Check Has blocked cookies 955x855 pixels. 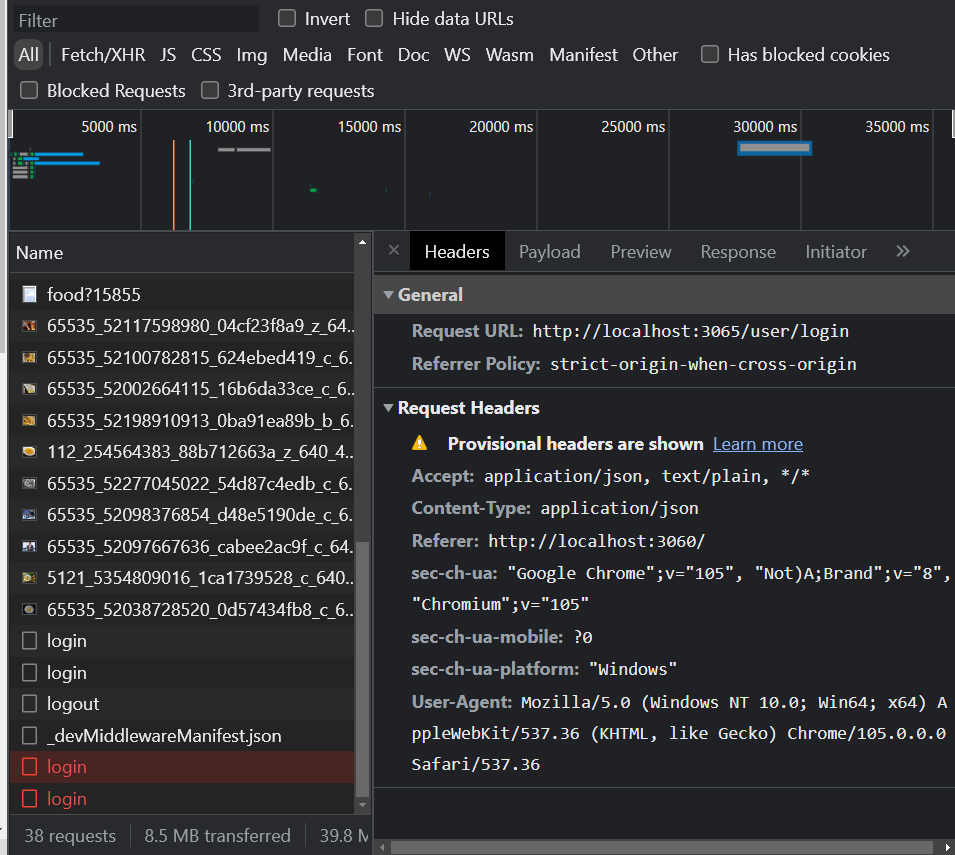(x=710, y=55)
